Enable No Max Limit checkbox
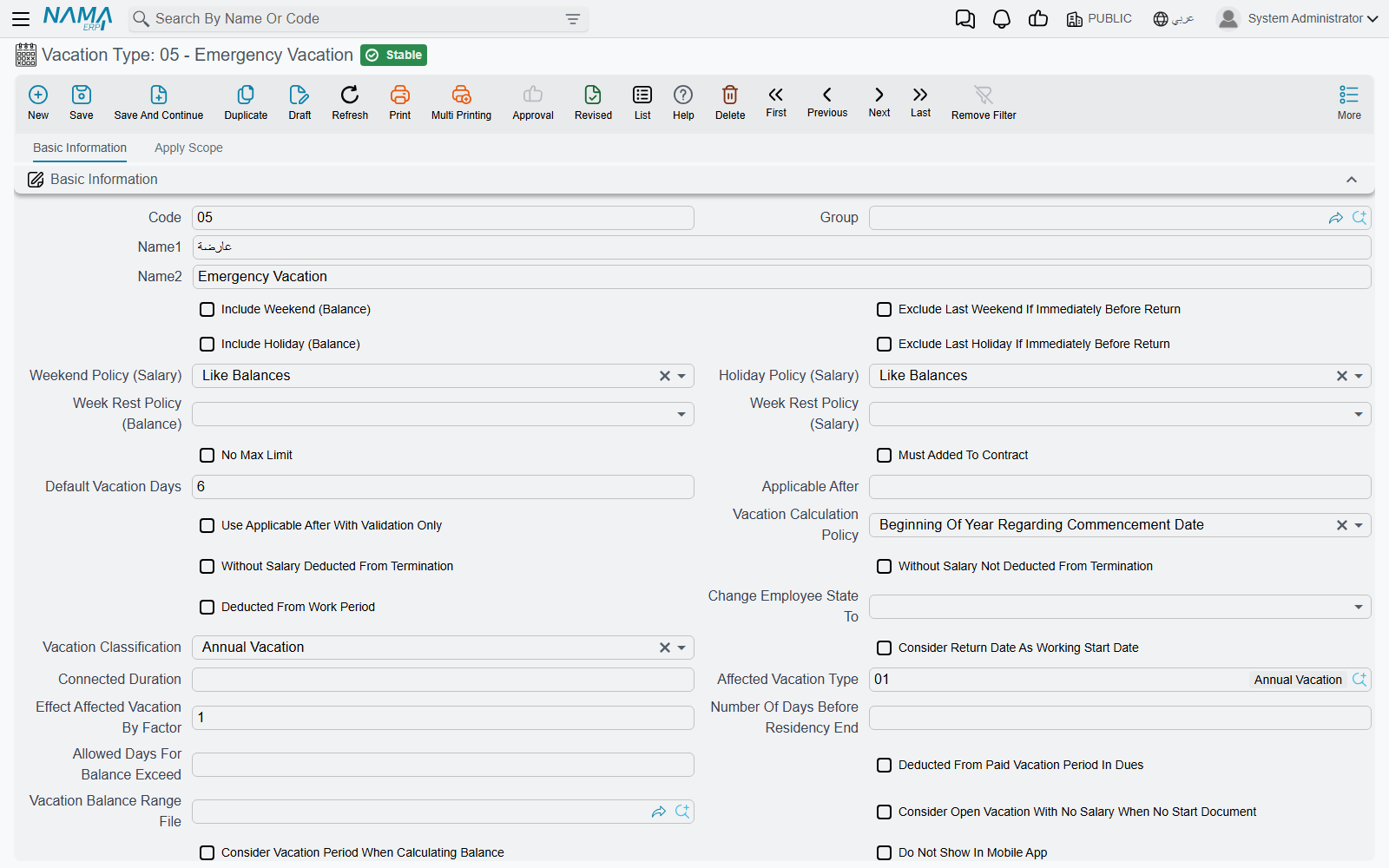 pyautogui.click(x=207, y=455)
